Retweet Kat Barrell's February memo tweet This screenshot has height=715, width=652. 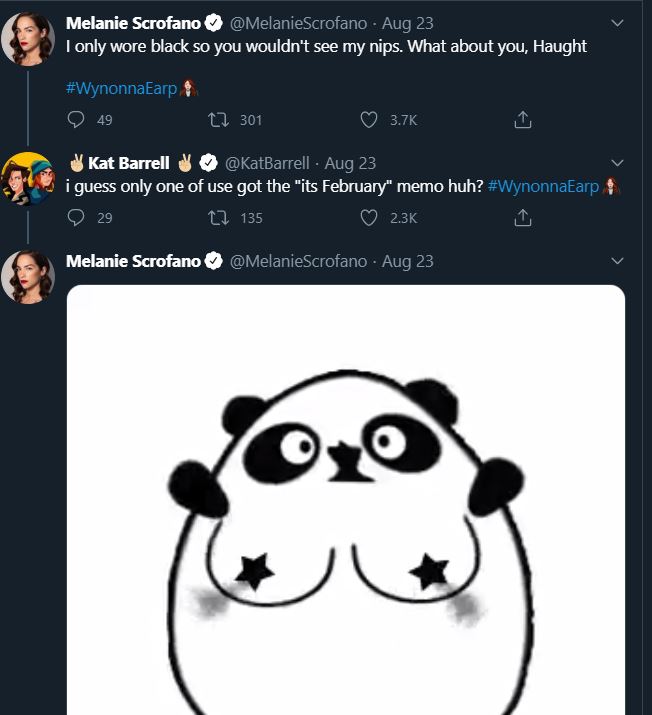(217, 217)
